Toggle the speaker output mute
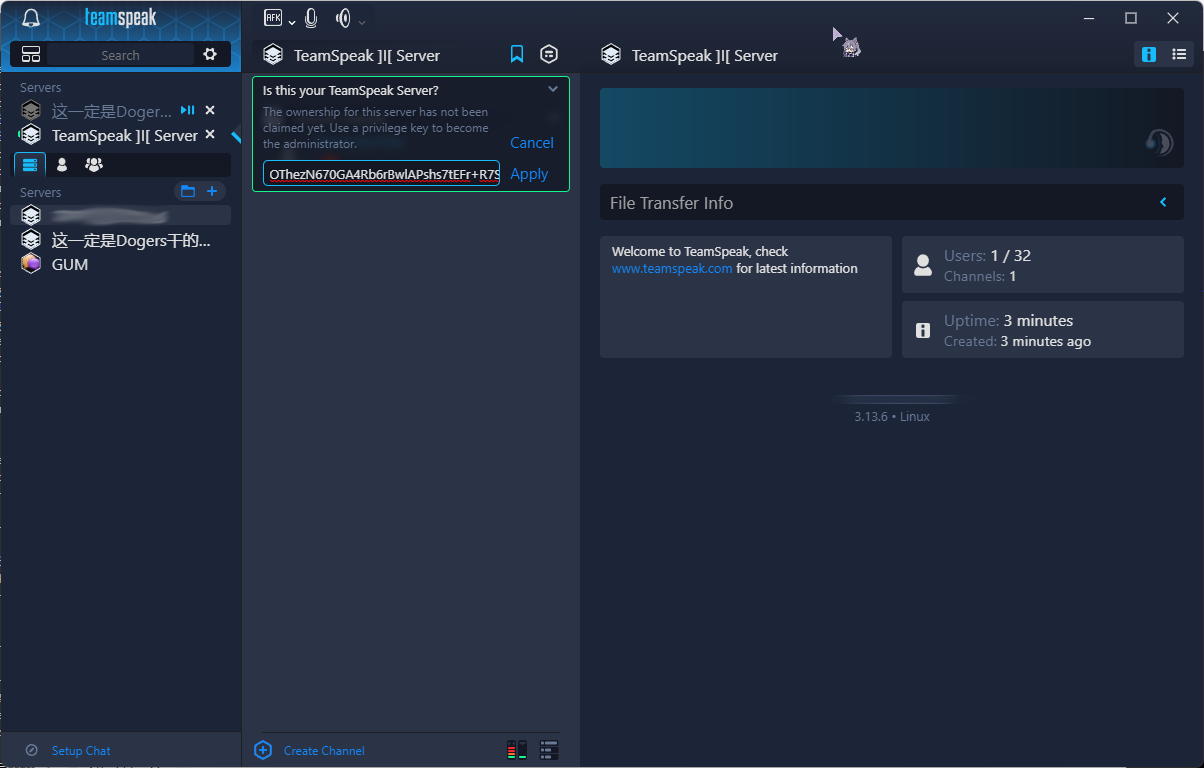 (x=343, y=18)
